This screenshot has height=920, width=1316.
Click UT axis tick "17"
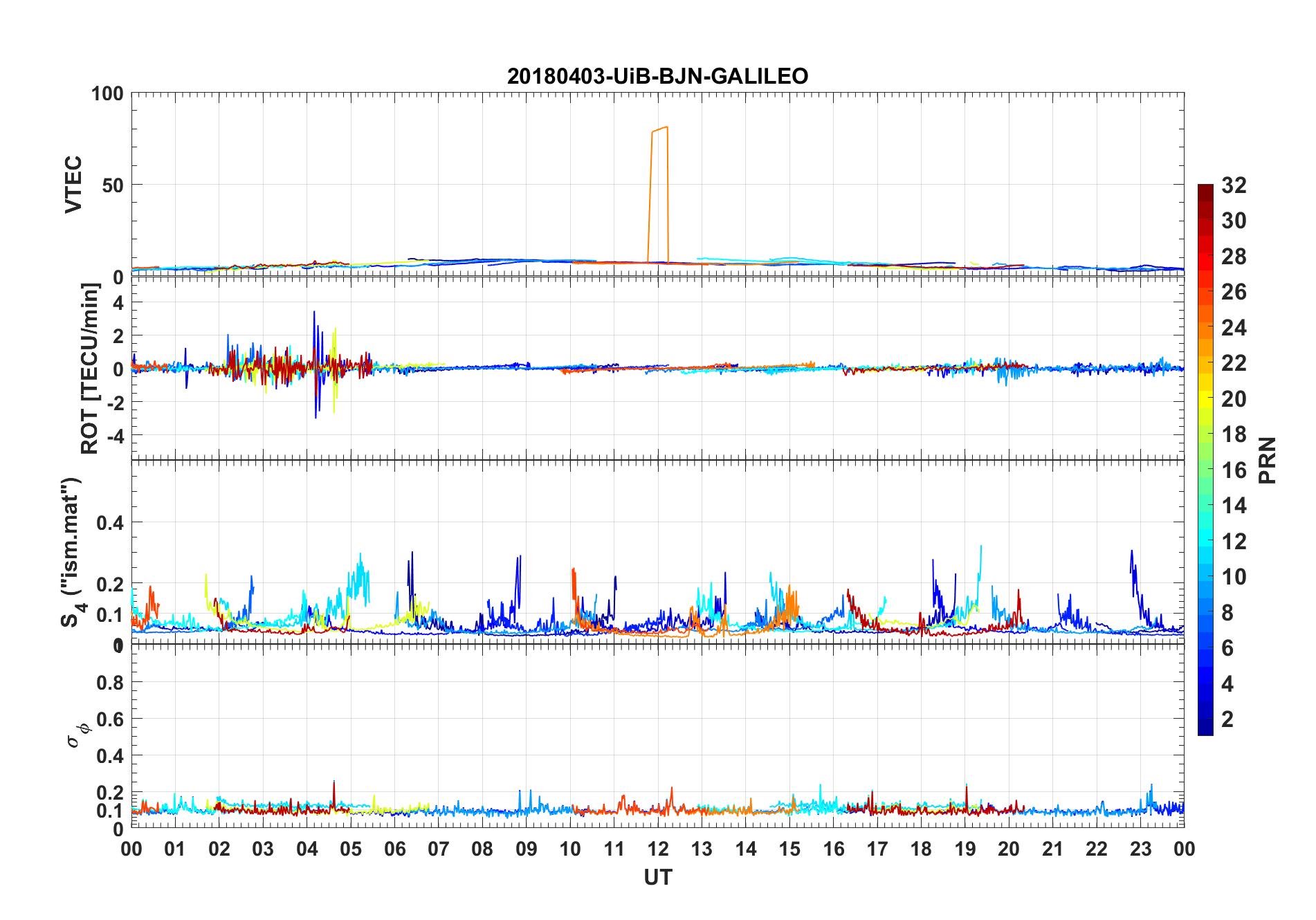pos(877,849)
